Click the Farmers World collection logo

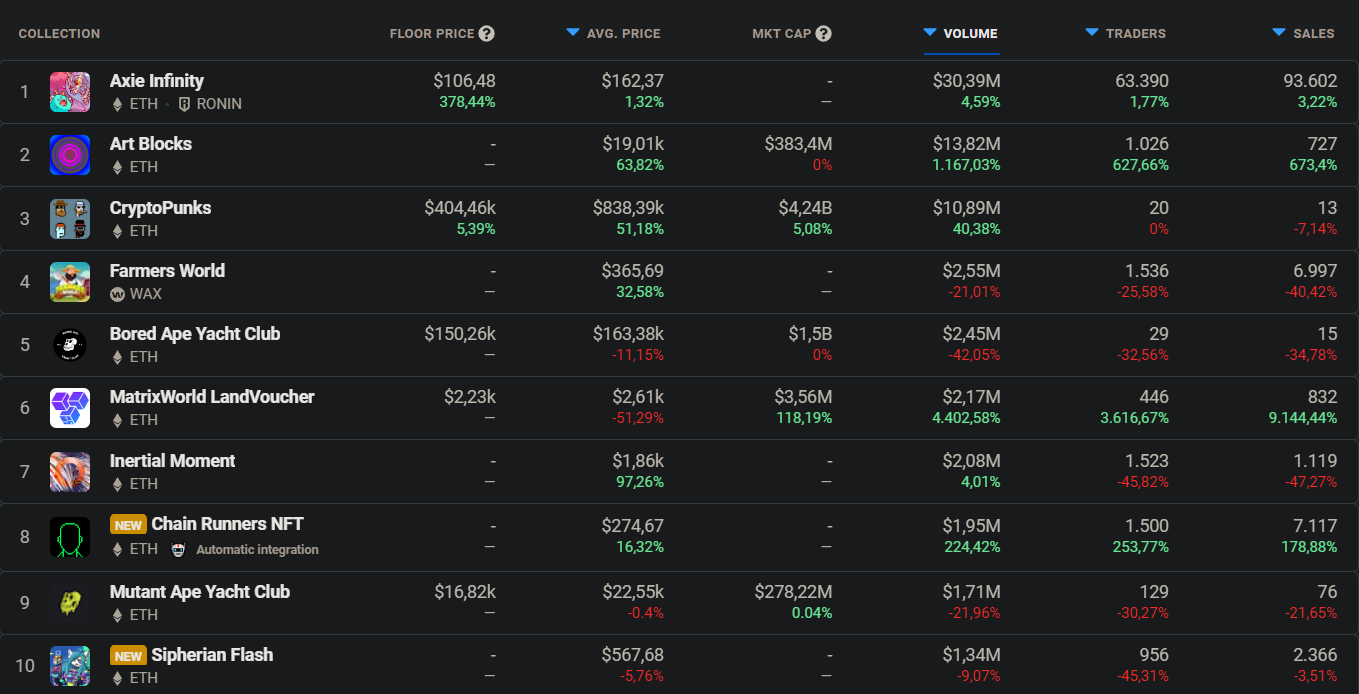point(70,282)
